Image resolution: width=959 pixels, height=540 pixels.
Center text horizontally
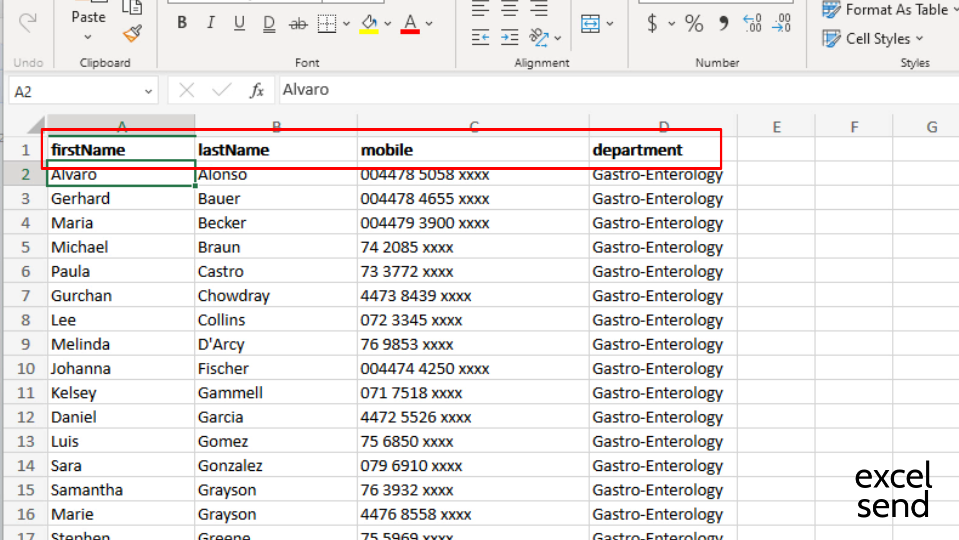[x=509, y=9]
